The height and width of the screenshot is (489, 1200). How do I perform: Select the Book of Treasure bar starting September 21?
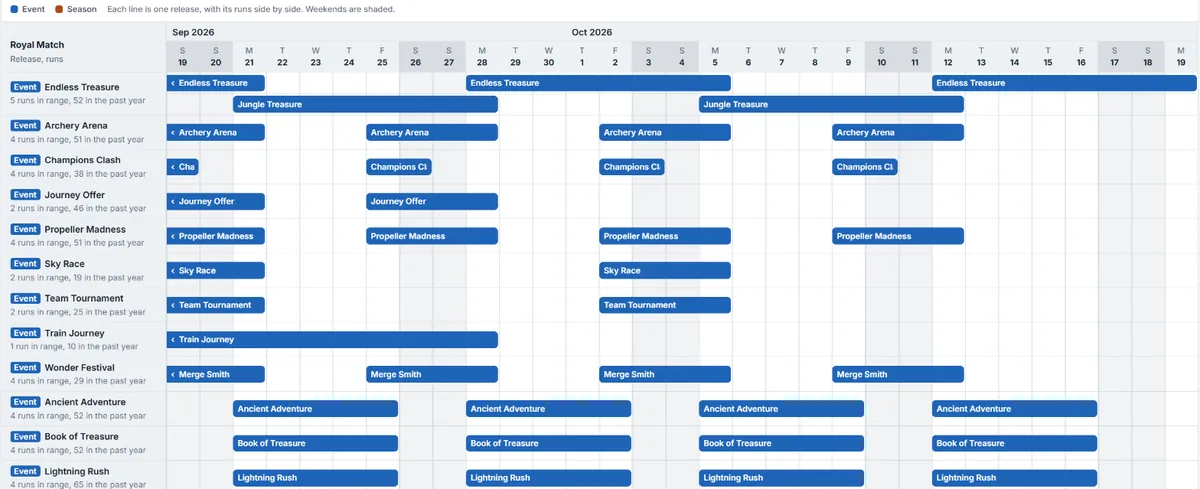[x=316, y=443]
